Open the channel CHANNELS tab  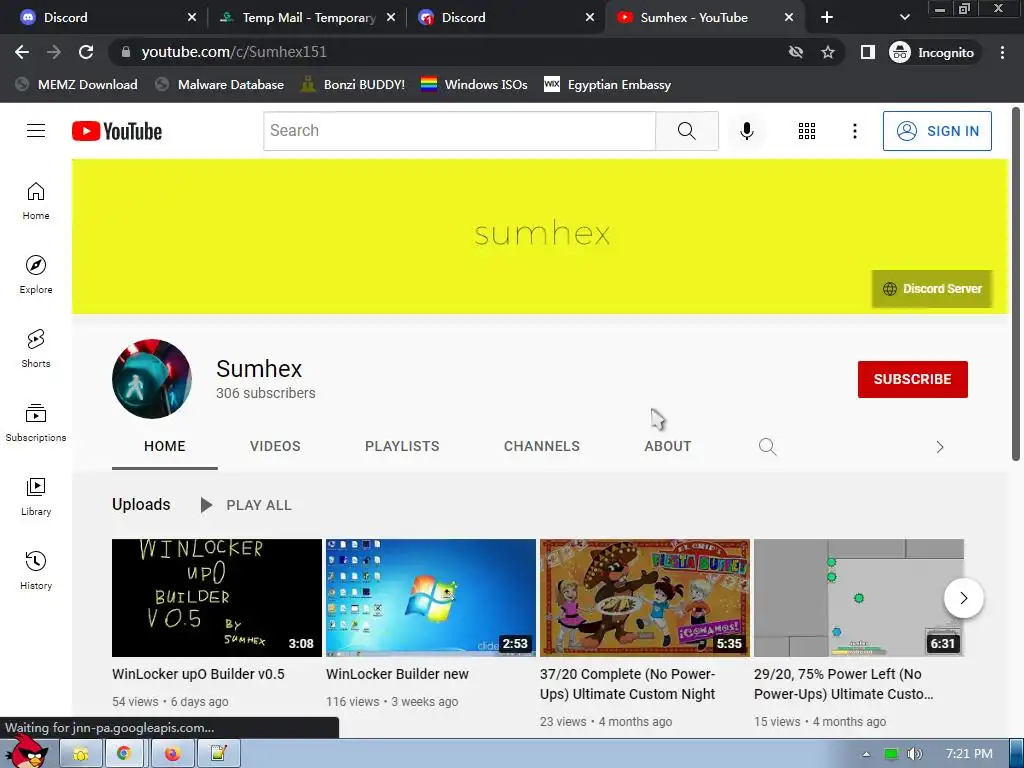tap(541, 447)
